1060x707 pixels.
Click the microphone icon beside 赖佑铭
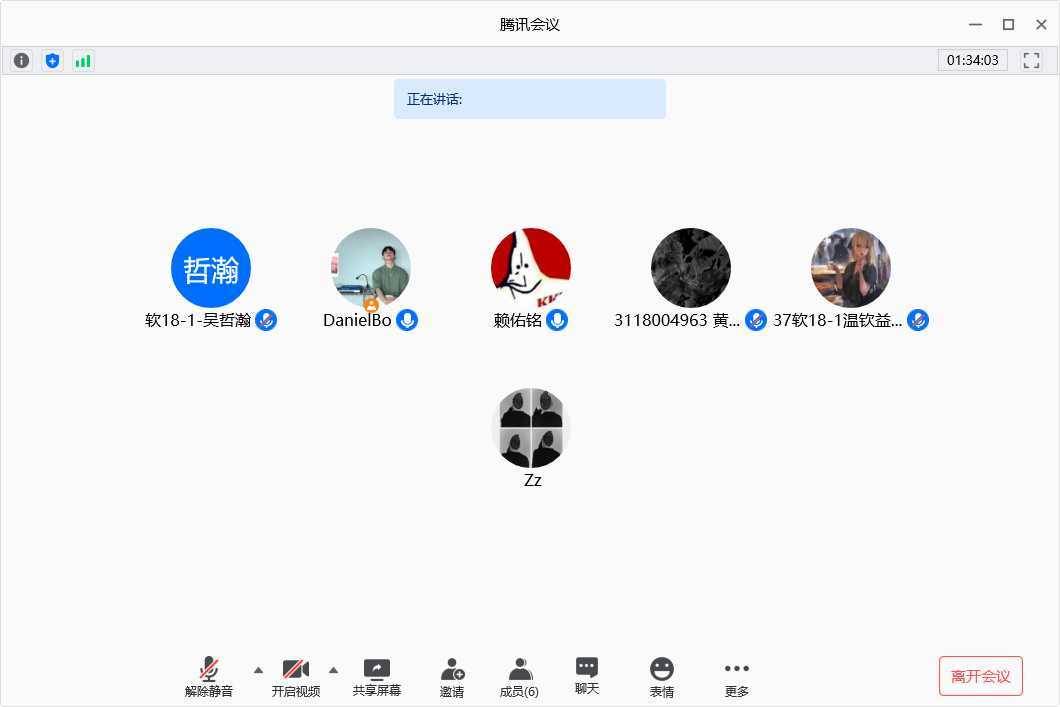tap(557, 320)
